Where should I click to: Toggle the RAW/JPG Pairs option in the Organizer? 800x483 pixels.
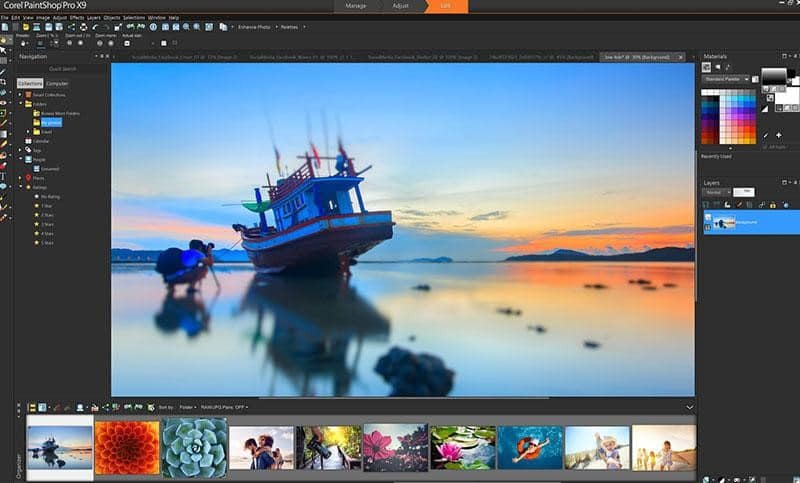click(225, 407)
